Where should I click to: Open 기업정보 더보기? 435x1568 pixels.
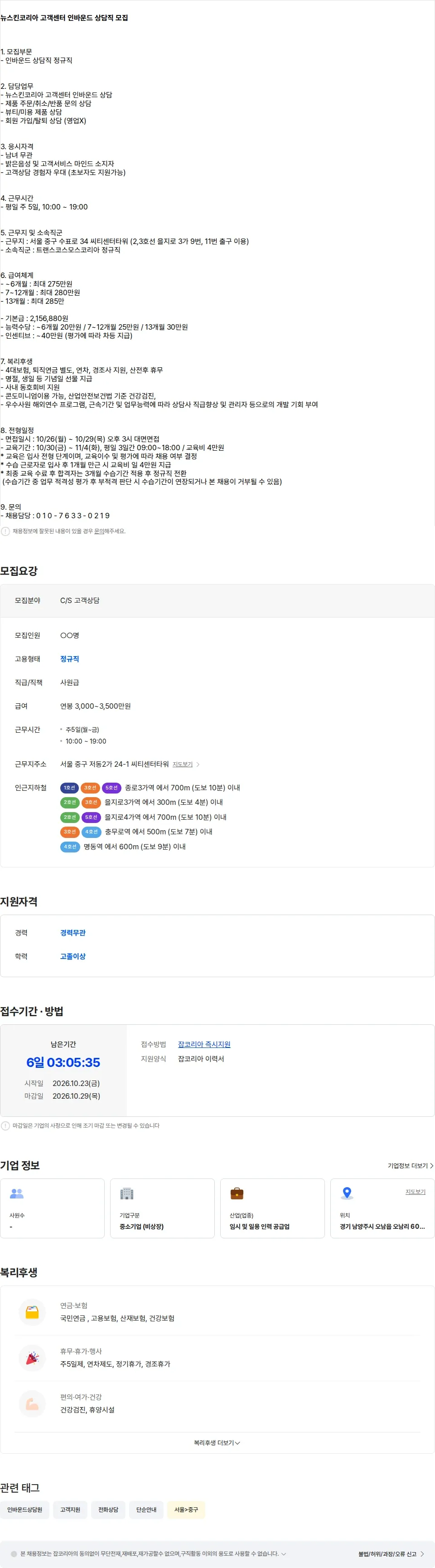point(411,1166)
